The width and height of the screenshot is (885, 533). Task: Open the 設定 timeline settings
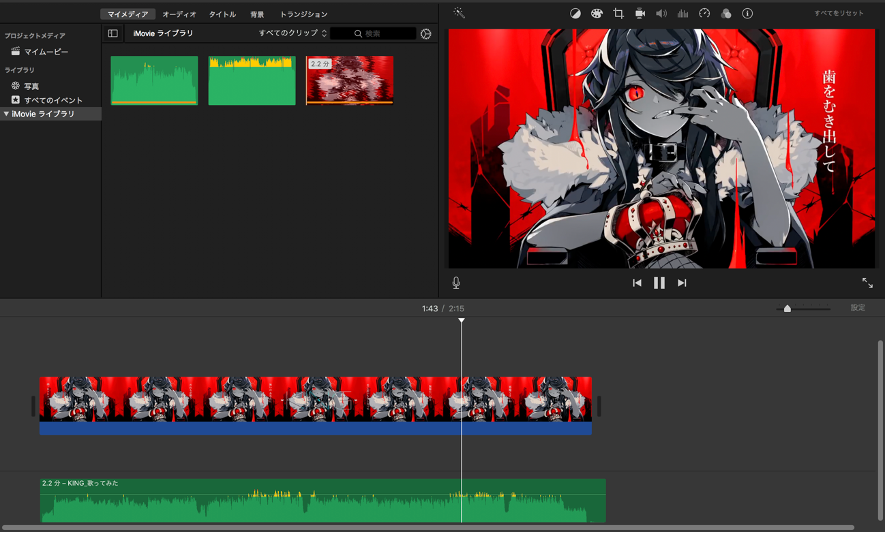[x=857, y=308]
